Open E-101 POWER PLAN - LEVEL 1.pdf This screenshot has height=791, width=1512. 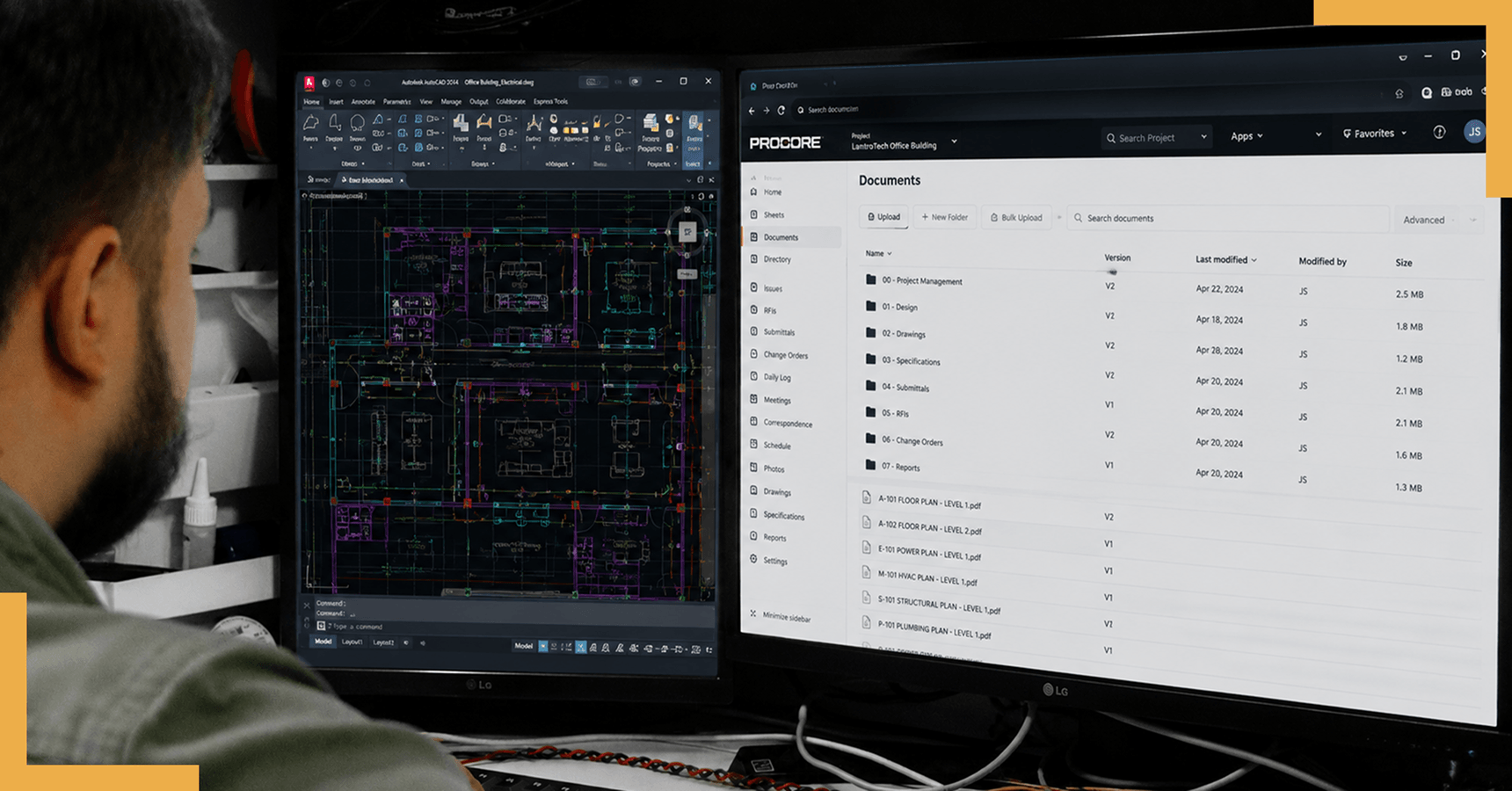pos(921,553)
